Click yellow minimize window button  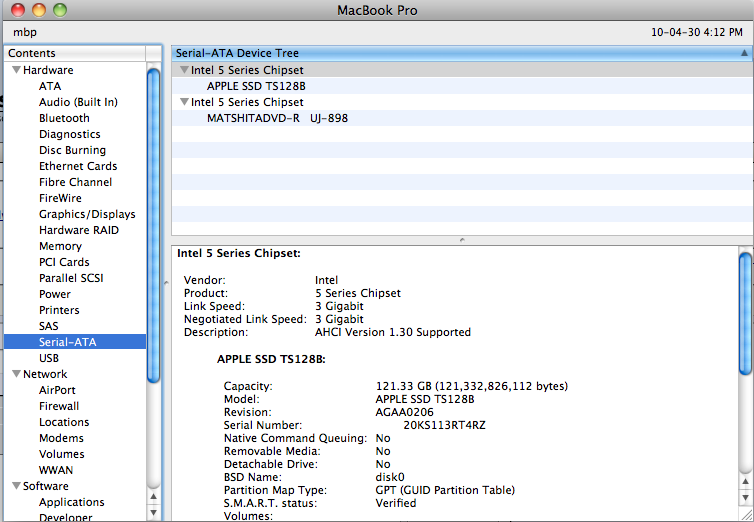[x=39, y=10]
